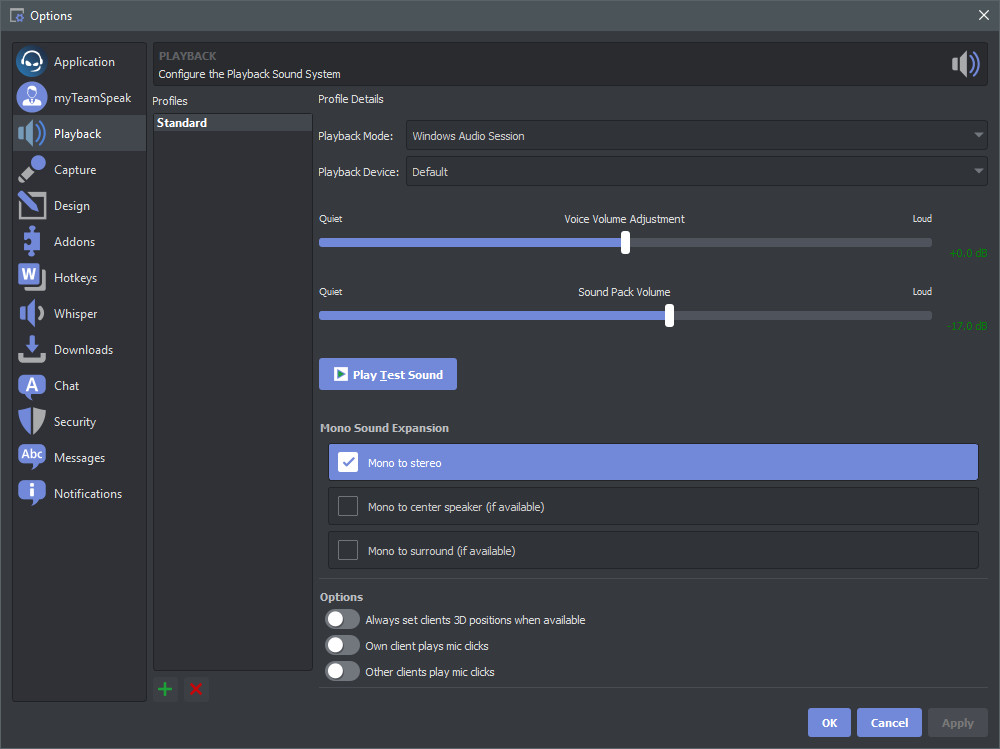Click the myTeamSpeak avatar icon
The image size is (1000, 749).
(x=31, y=98)
